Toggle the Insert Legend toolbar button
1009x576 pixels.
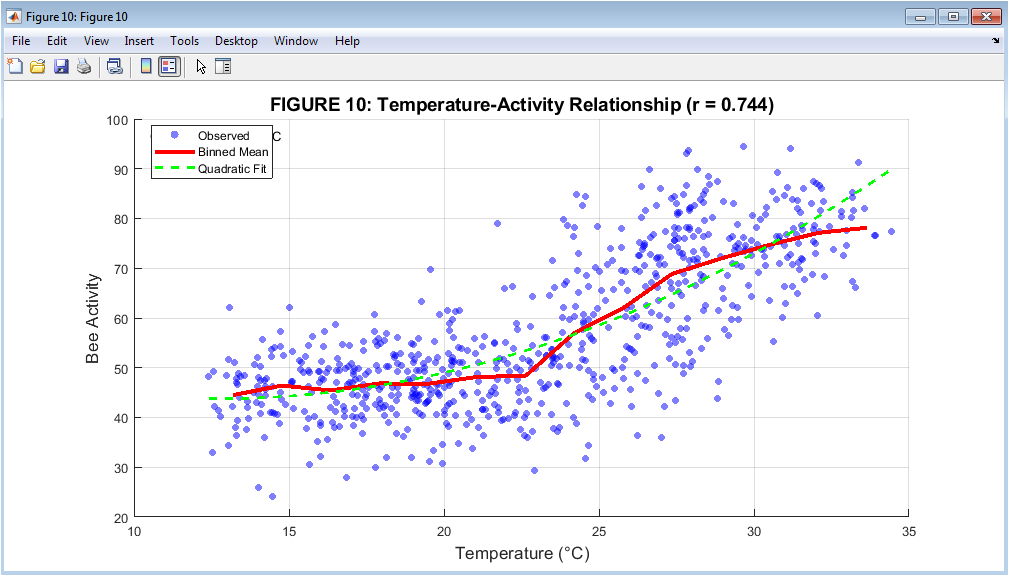[169, 67]
